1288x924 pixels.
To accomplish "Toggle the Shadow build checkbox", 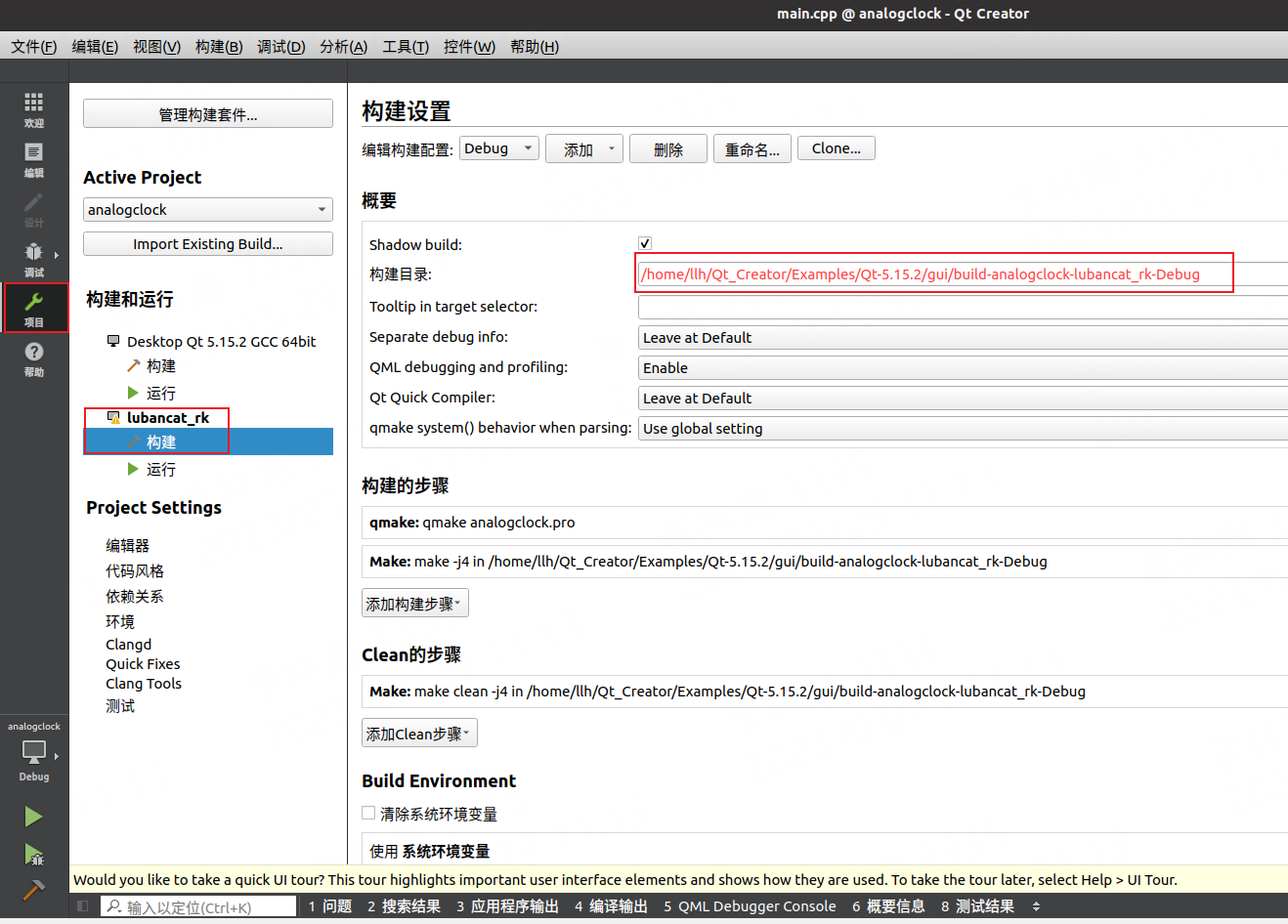I will point(645,243).
